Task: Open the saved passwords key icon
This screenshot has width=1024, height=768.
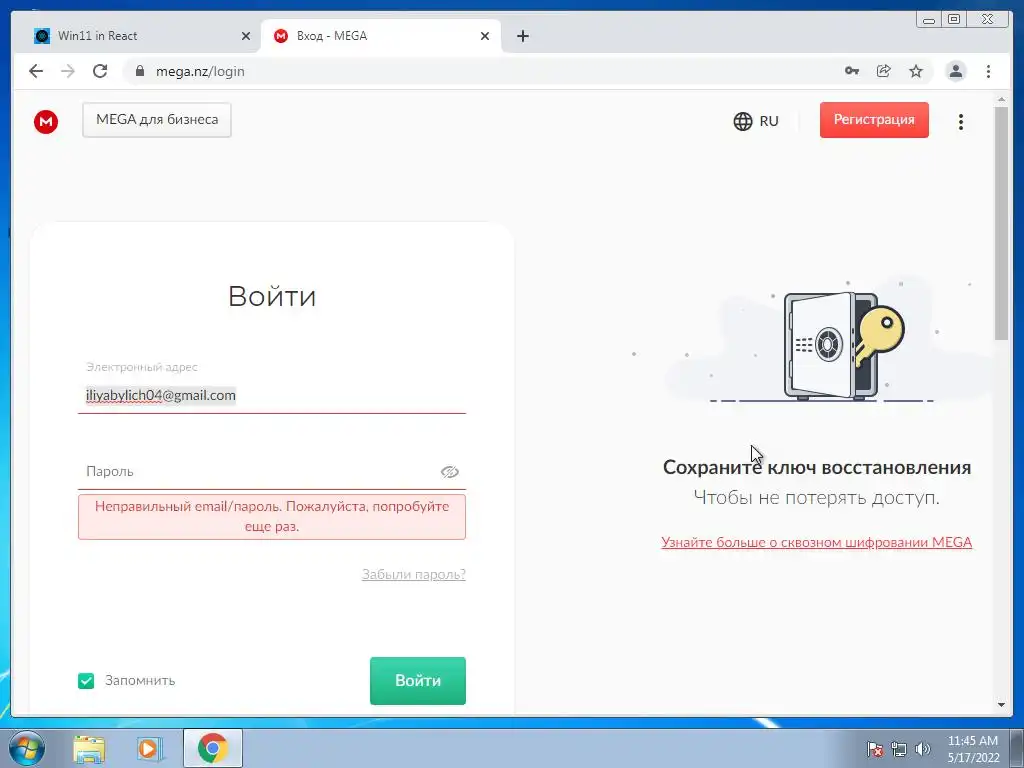Action: coord(852,71)
